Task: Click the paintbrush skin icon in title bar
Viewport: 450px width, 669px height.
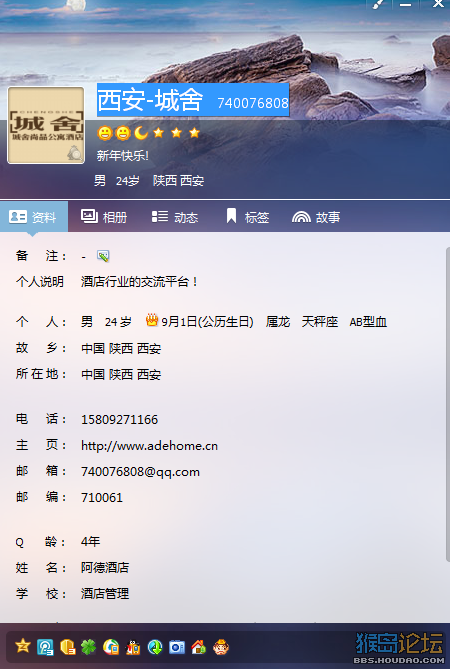Action: [378, 4]
